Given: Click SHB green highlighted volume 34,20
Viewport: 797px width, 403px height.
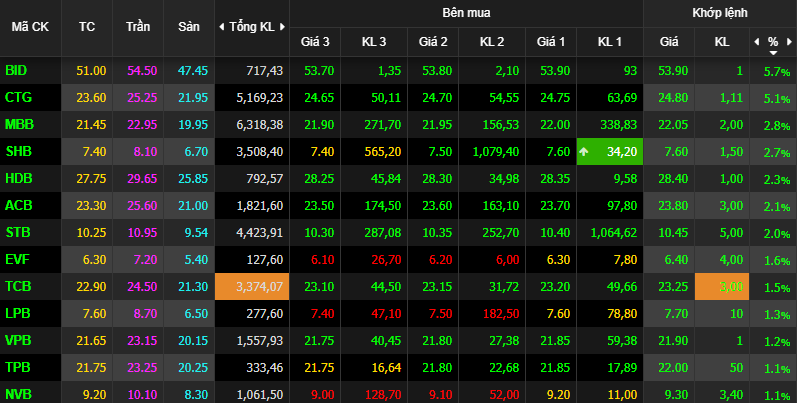Looking at the screenshot, I should click(610, 151).
